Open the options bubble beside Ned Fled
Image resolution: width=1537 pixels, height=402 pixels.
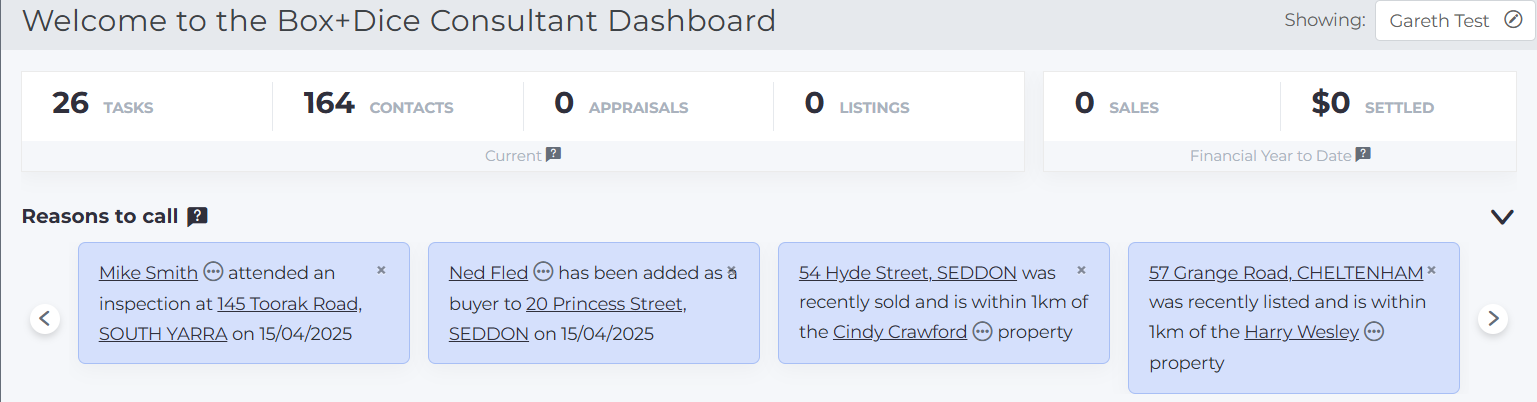pos(543,272)
